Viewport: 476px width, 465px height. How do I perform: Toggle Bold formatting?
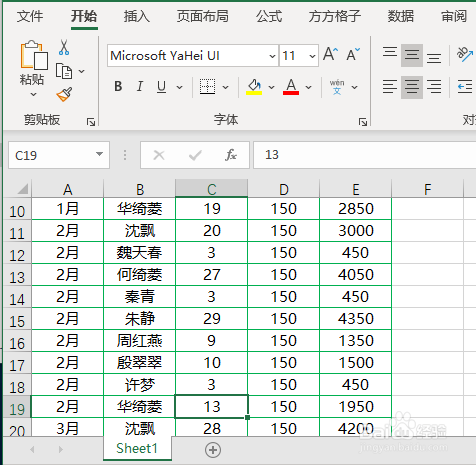[x=118, y=87]
